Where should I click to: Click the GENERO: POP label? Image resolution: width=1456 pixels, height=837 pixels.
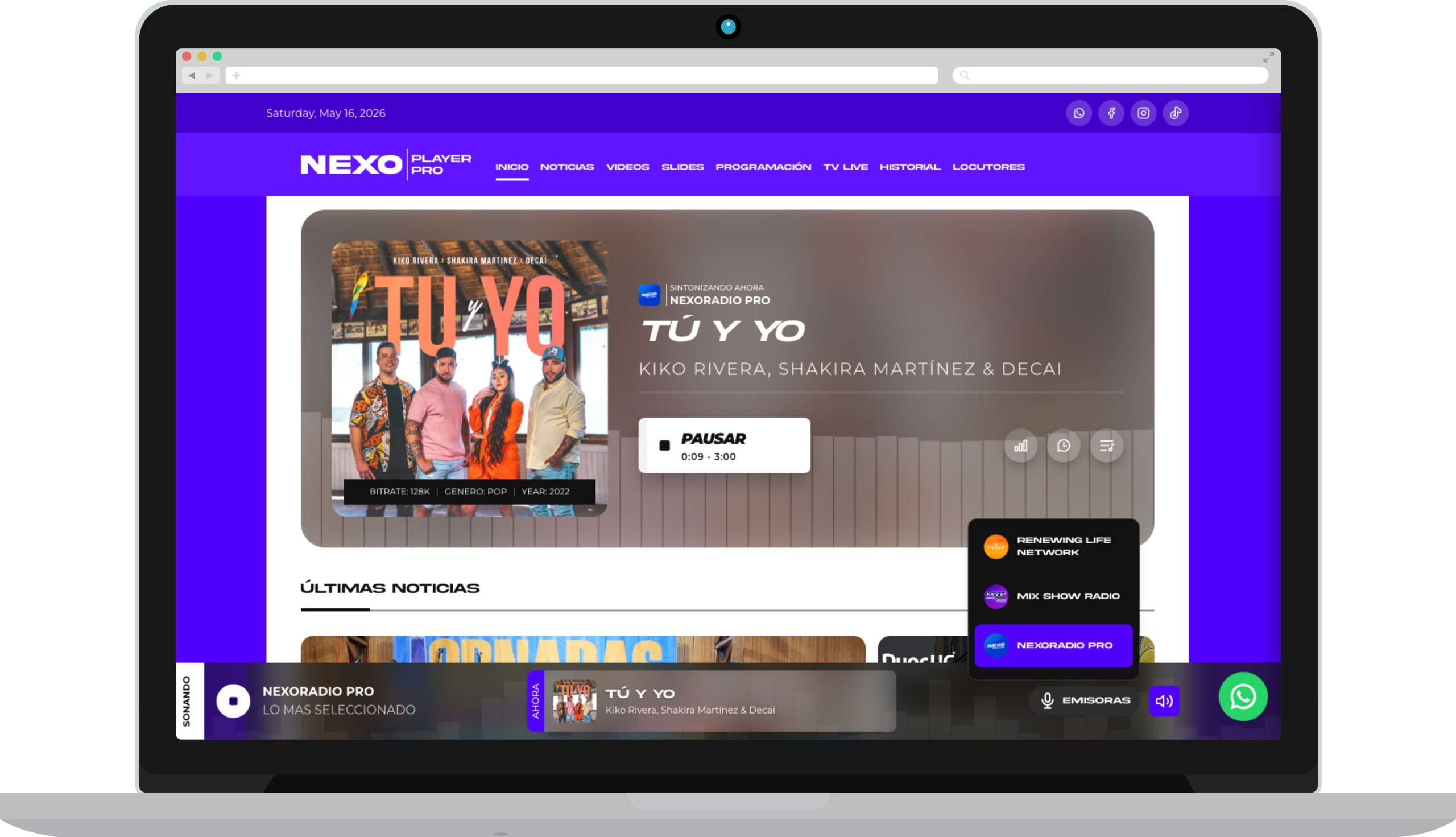point(475,492)
